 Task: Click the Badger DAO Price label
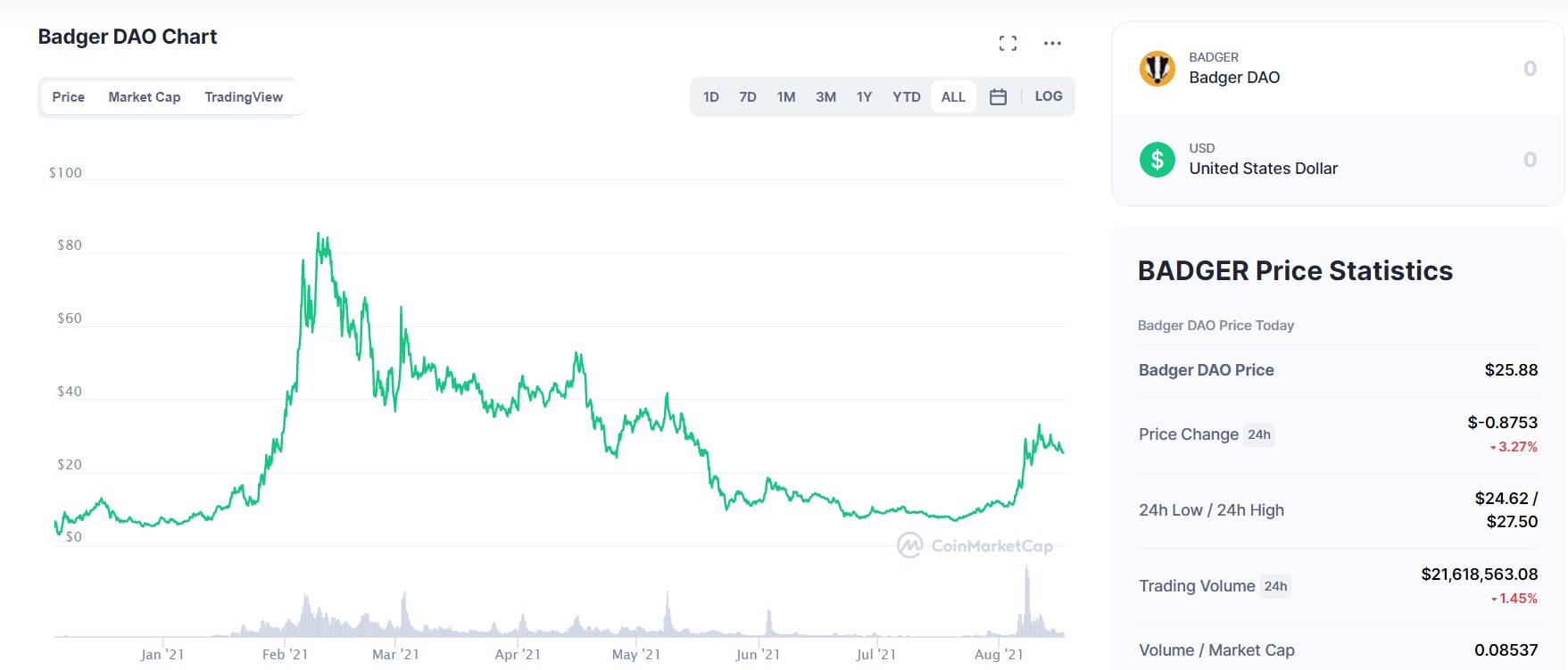tap(1206, 369)
